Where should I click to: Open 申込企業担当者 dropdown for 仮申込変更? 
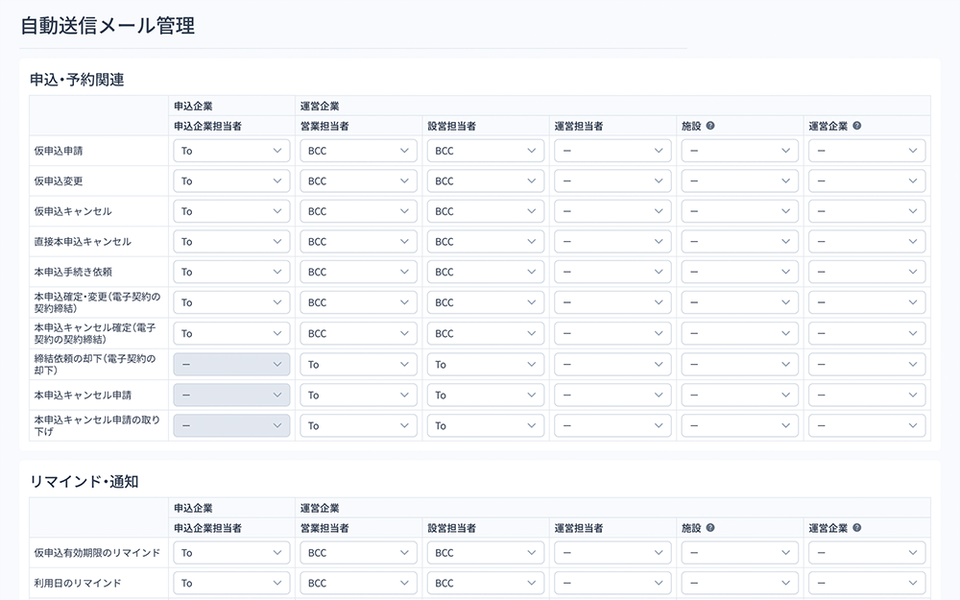click(231, 181)
